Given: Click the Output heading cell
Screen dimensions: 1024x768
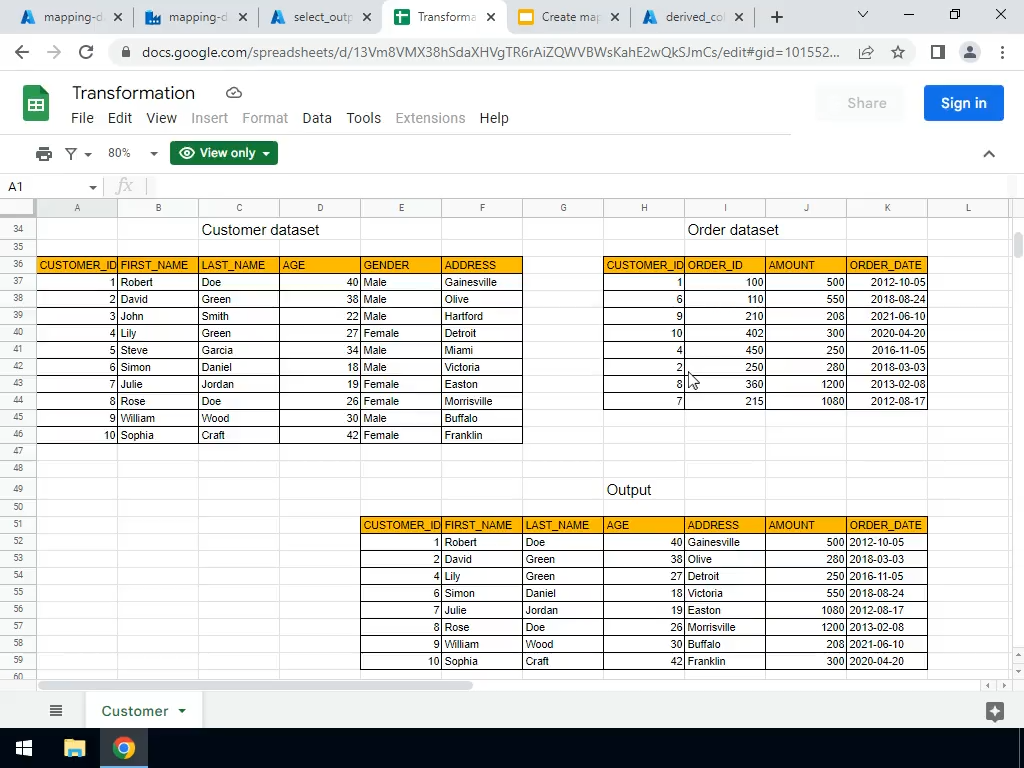Looking at the screenshot, I should [644, 490].
